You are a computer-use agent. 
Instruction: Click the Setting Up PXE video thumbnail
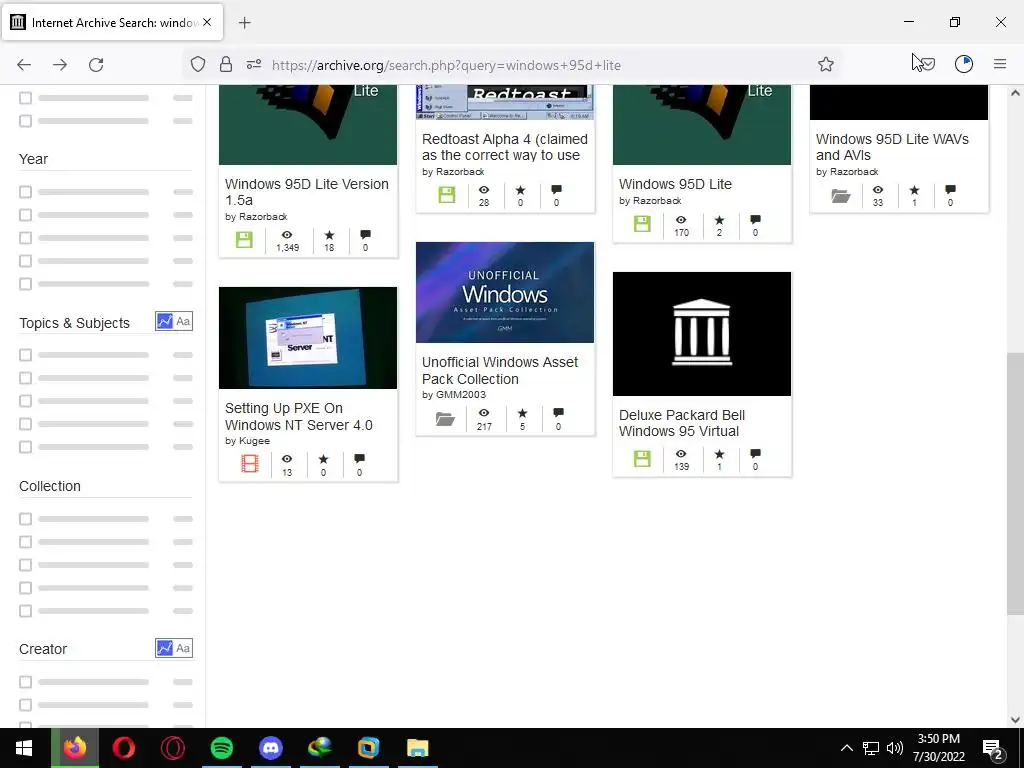pyautogui.click(x=308, y=338)
